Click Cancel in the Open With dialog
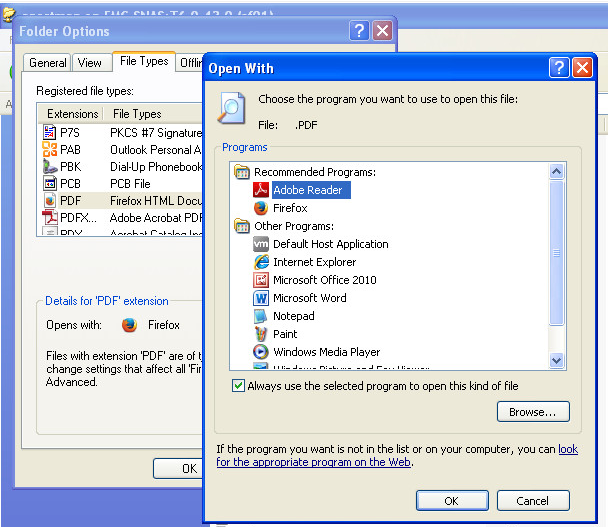The height and width of the screenshot is (527, 608). tap(532, 501)
